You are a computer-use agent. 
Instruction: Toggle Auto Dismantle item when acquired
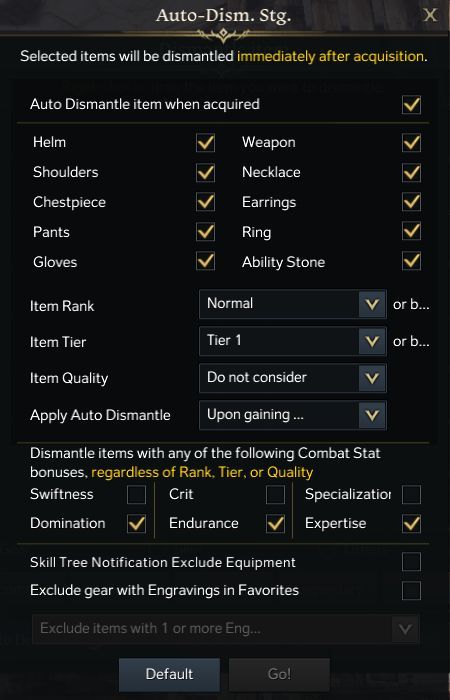coord(411,104)
